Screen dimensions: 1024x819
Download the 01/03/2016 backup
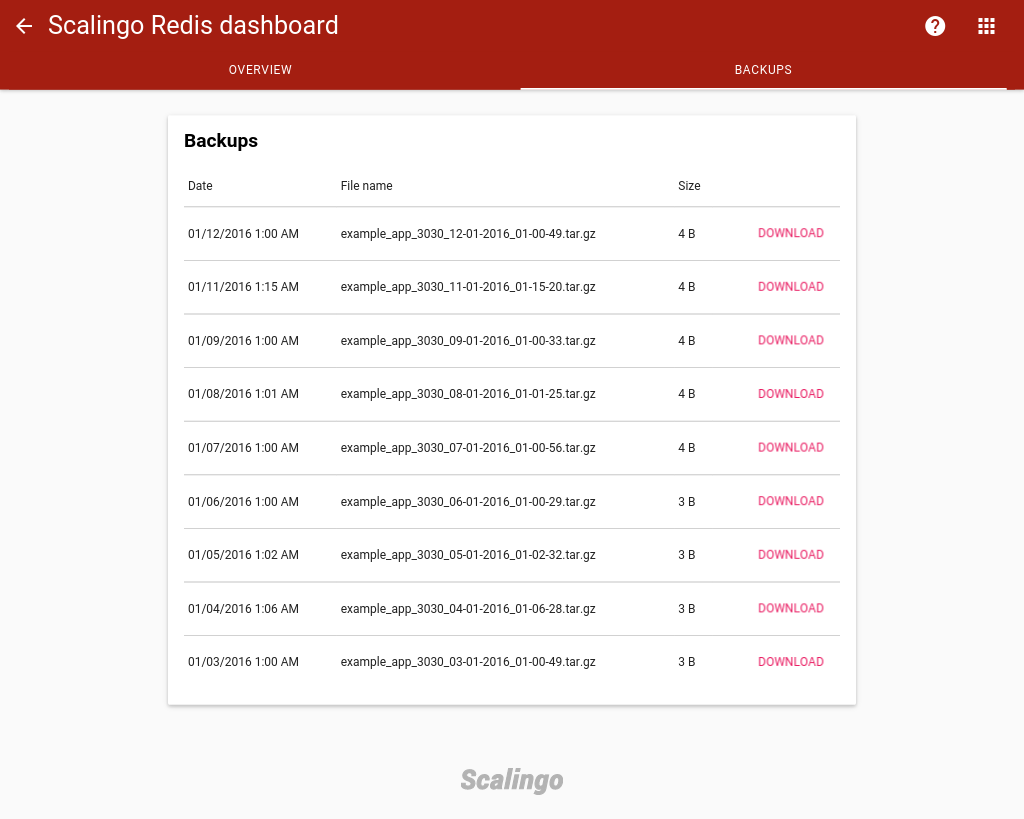tap(790, 662)
